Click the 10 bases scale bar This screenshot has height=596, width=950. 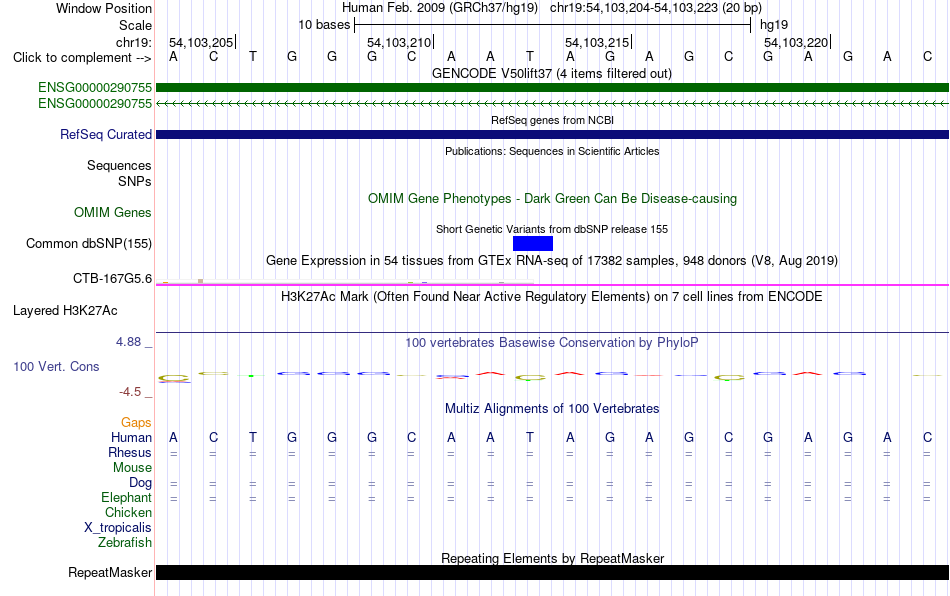click(x=553, y=25)
